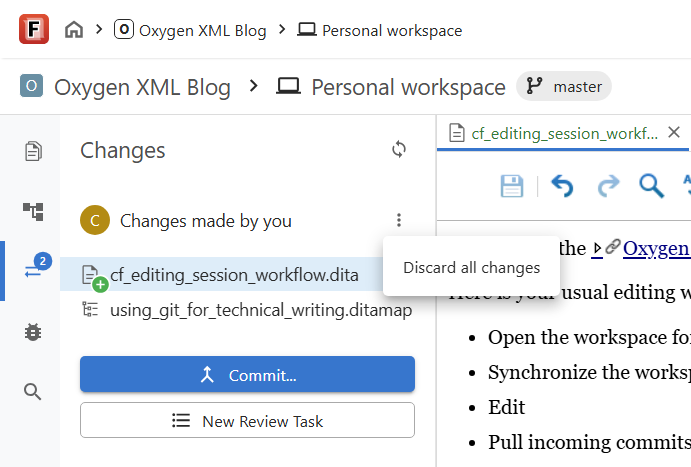Open the three-dot menu beside Changes made by you
This screenshot has width=691, height=467.
click(399, 220)
